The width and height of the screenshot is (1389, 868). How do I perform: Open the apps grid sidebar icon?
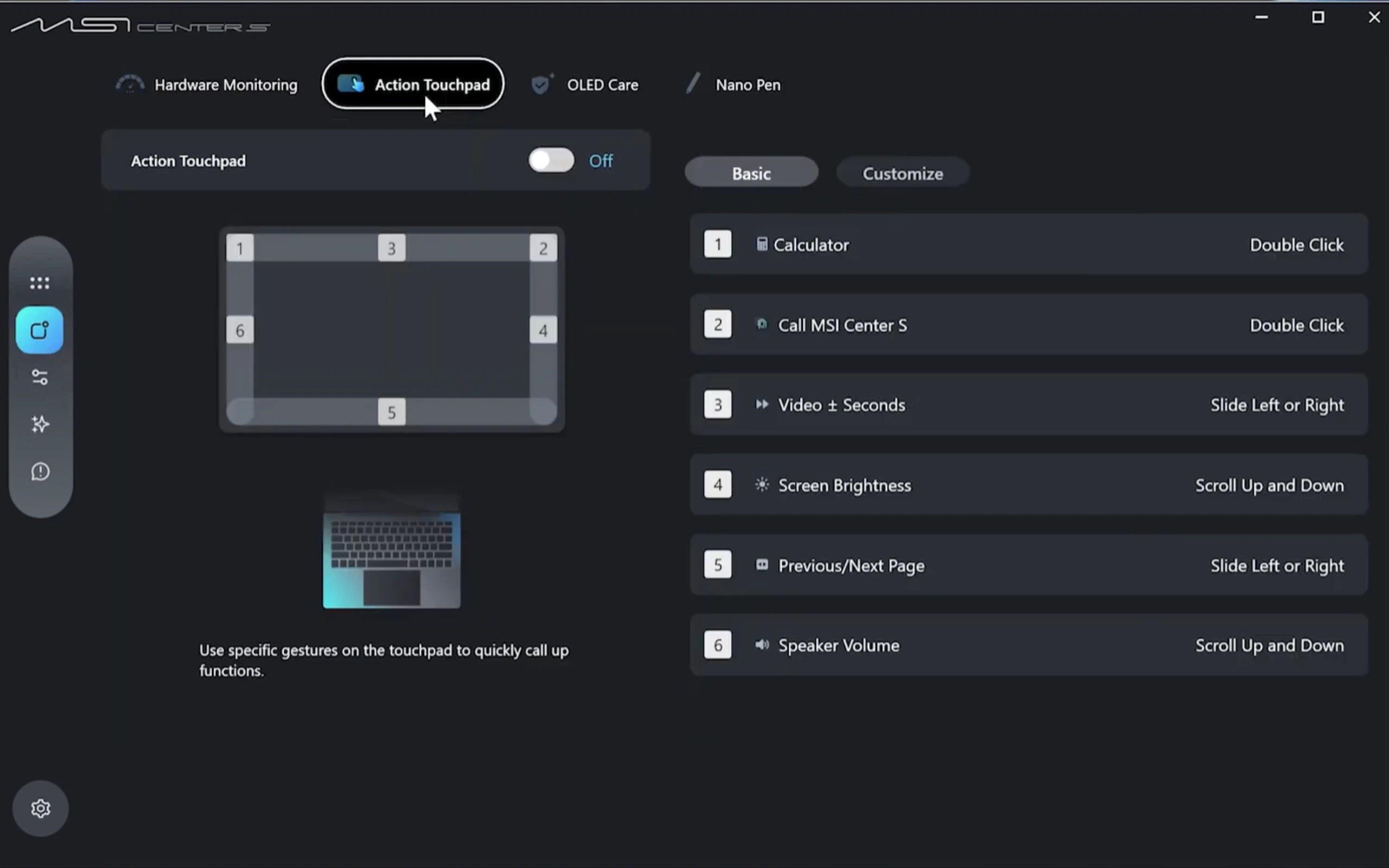(x=40, y=283)
